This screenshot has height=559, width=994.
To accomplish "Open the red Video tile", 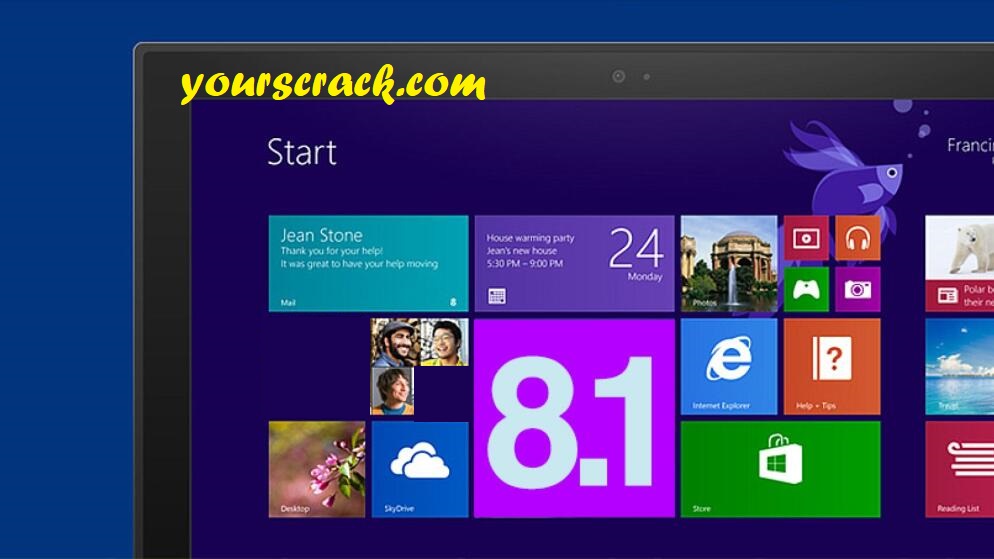I will (x=806, y=238).
